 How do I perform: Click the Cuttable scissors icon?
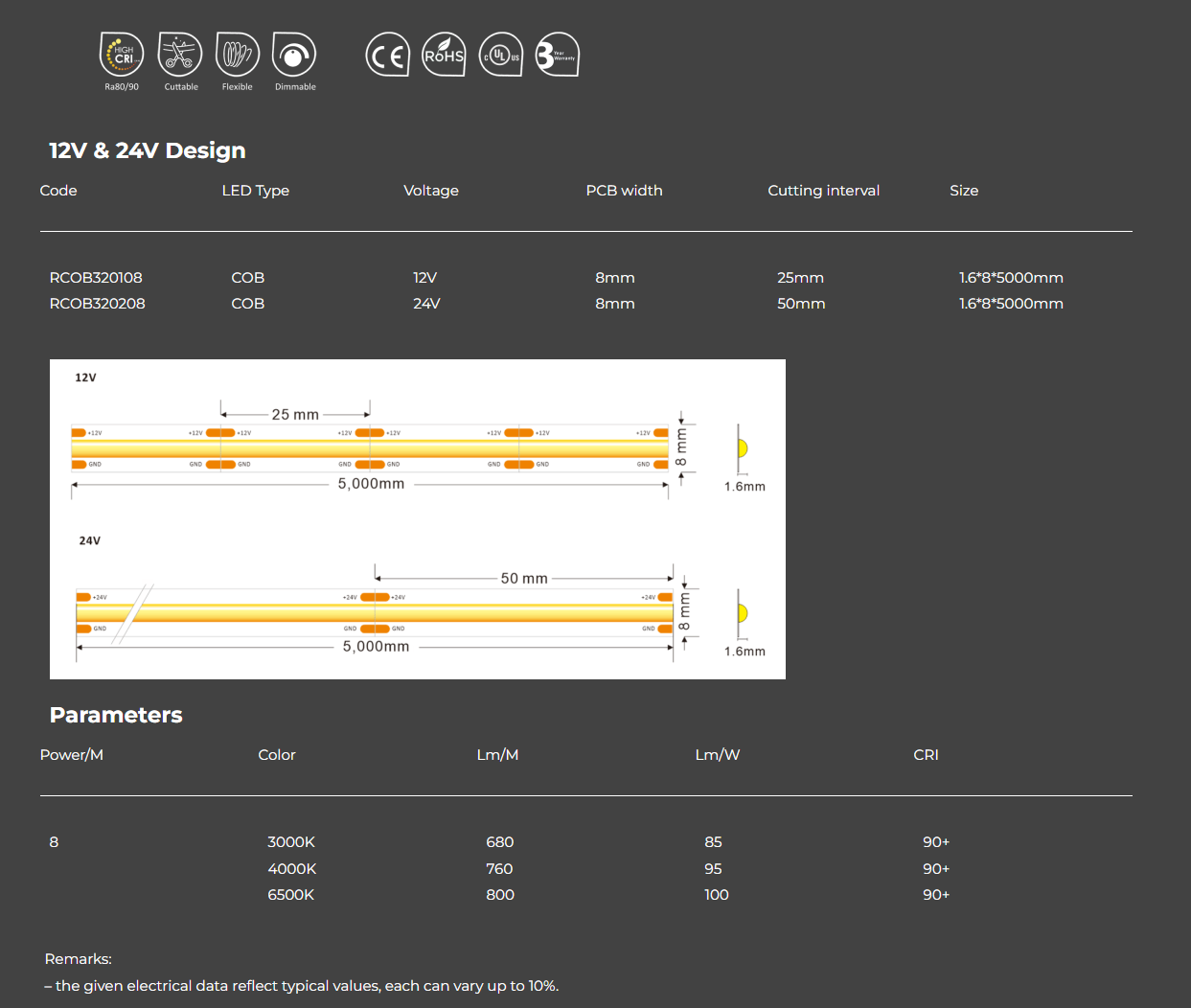[180, 56]
